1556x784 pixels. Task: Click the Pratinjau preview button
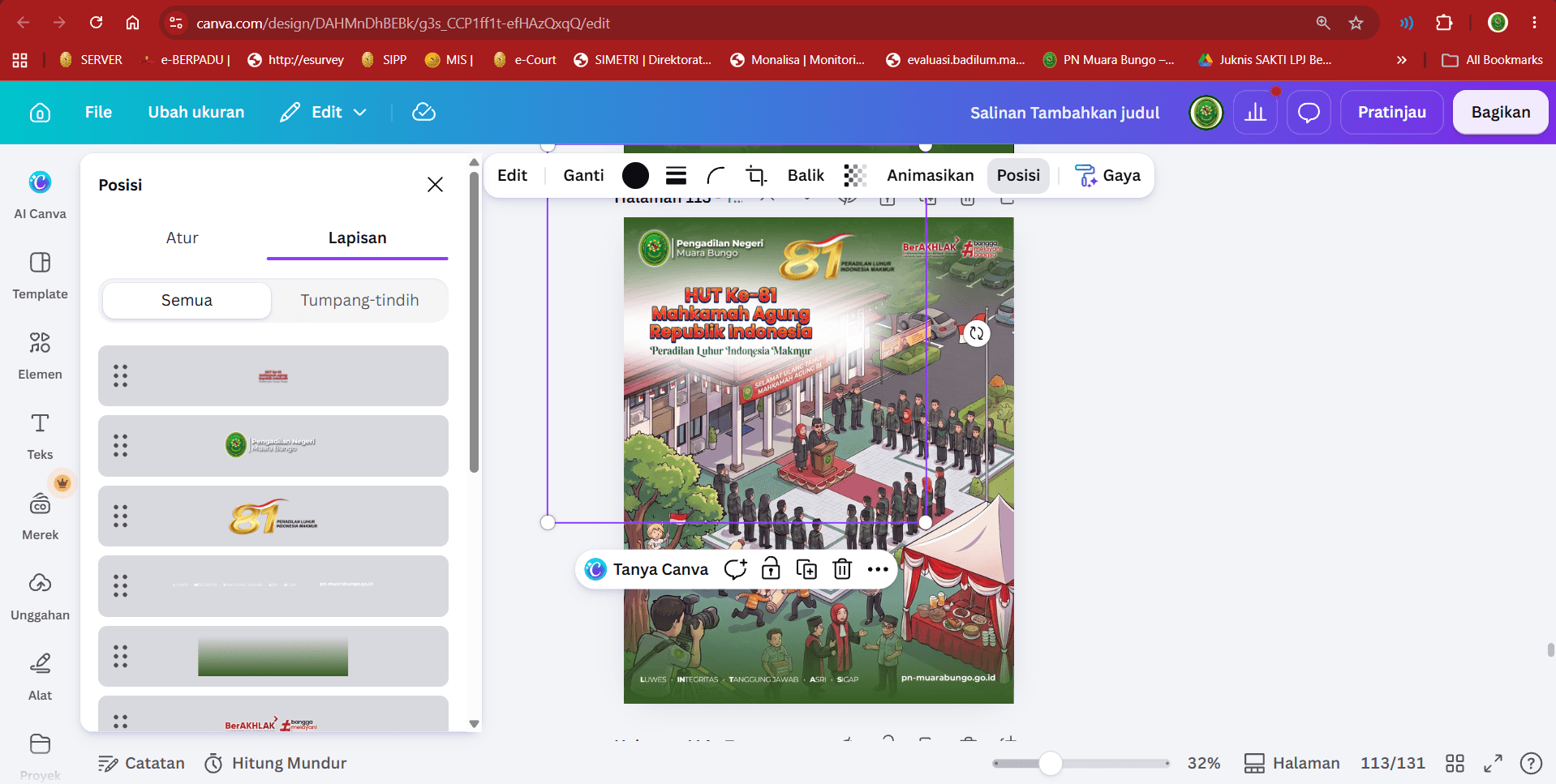[1391, 112]
